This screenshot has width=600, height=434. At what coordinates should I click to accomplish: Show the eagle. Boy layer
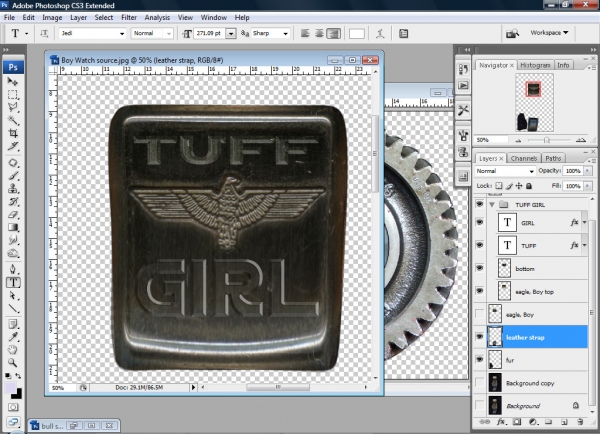coord(479,314)
